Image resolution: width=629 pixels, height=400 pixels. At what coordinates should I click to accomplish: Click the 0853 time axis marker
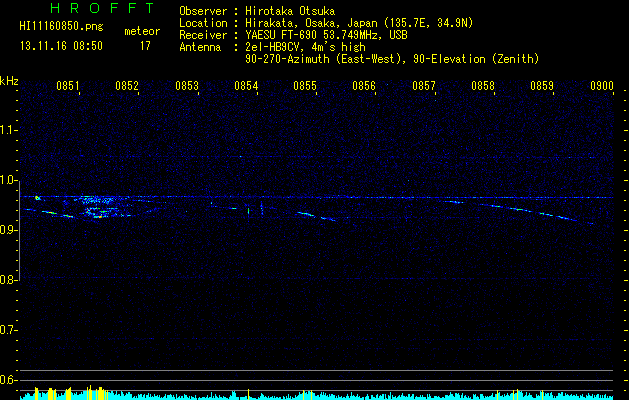pyautogui.click(x=187, y=86)
